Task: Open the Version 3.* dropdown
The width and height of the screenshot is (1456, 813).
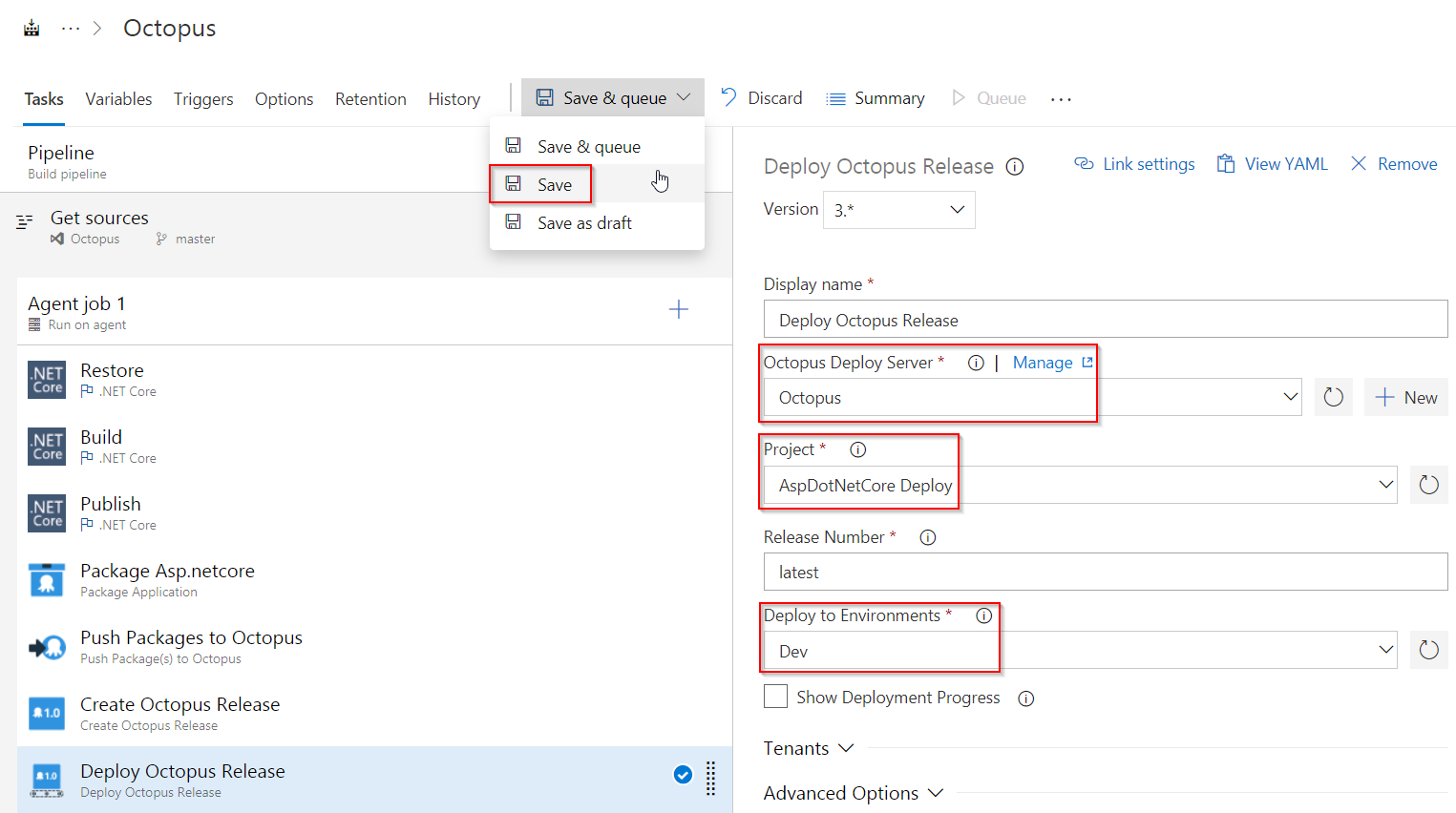Action: coord(898,210)
